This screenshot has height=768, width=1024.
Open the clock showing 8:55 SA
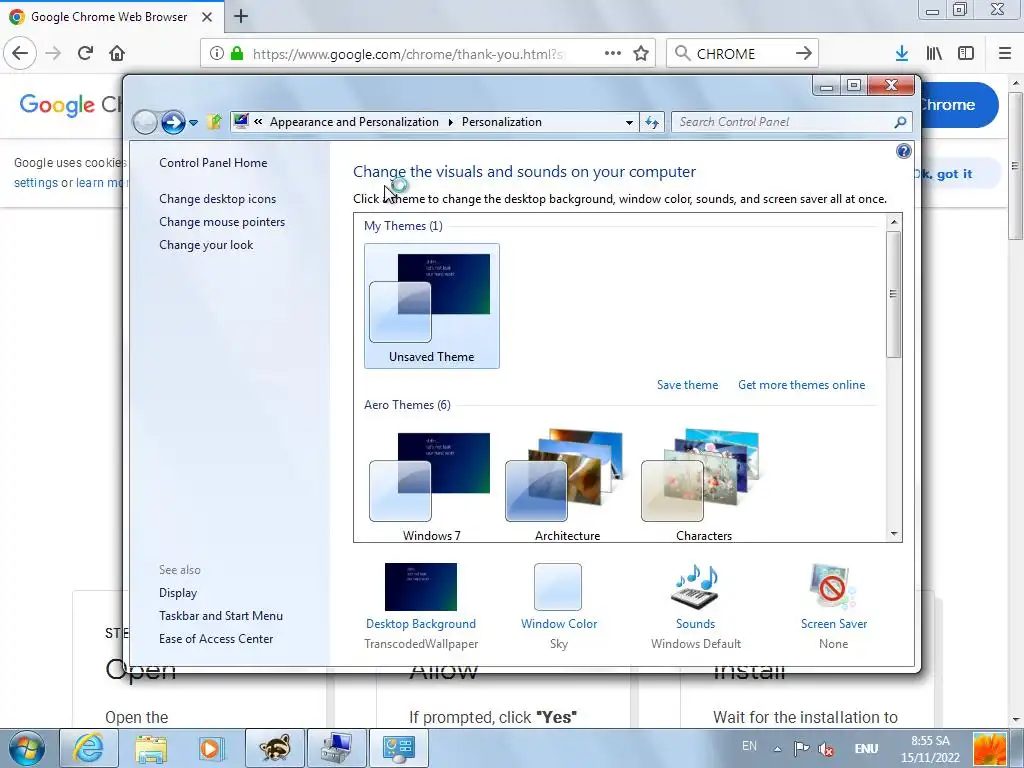[x=930, y=749]
